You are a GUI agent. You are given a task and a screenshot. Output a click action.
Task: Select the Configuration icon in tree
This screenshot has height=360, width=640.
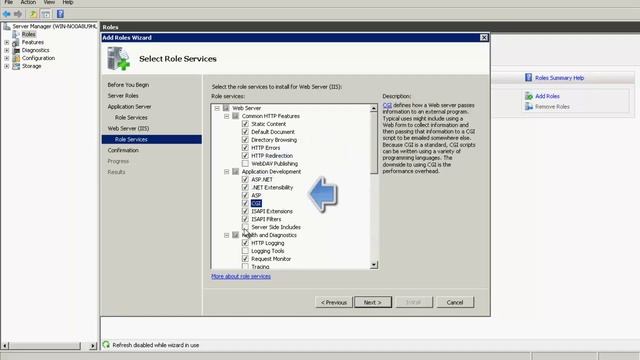[16, 58]
